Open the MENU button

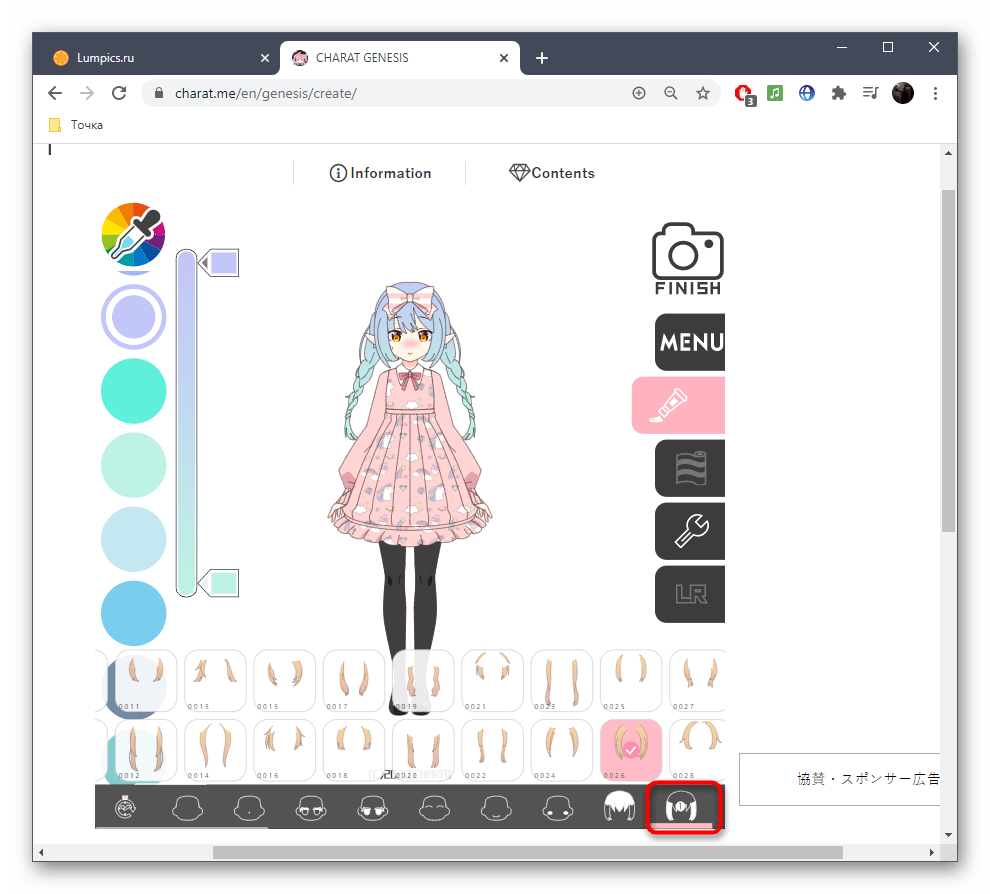point(690,342)
